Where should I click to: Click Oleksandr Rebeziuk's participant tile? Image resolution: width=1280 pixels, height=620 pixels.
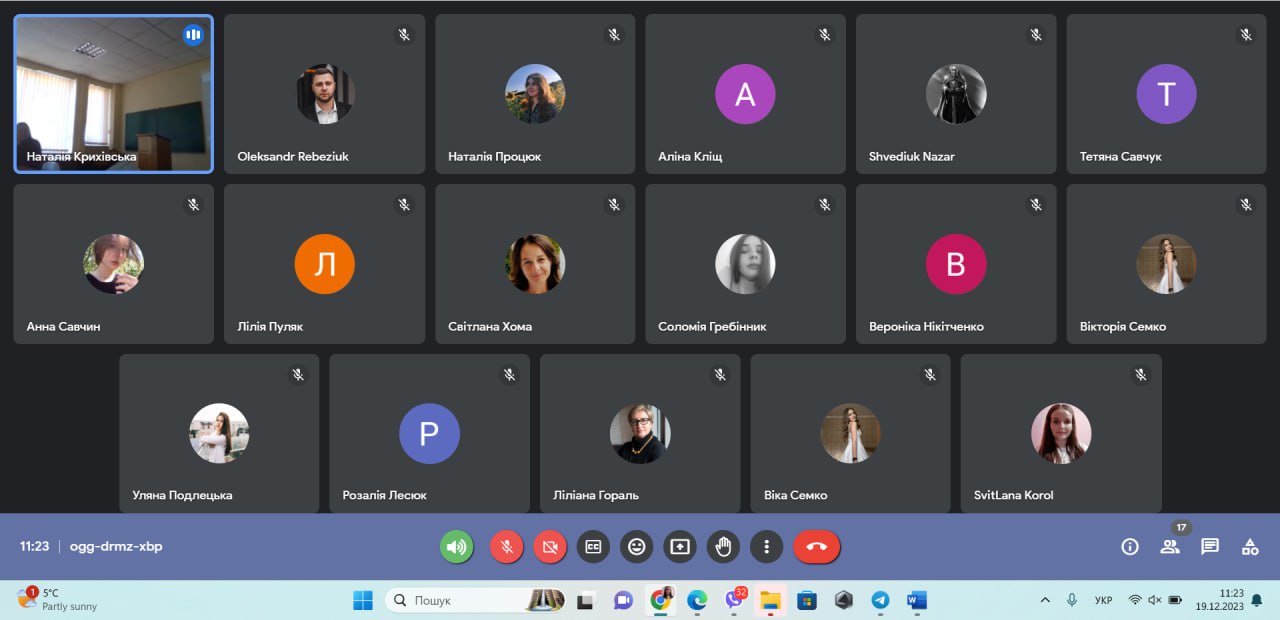pos(324,94)
